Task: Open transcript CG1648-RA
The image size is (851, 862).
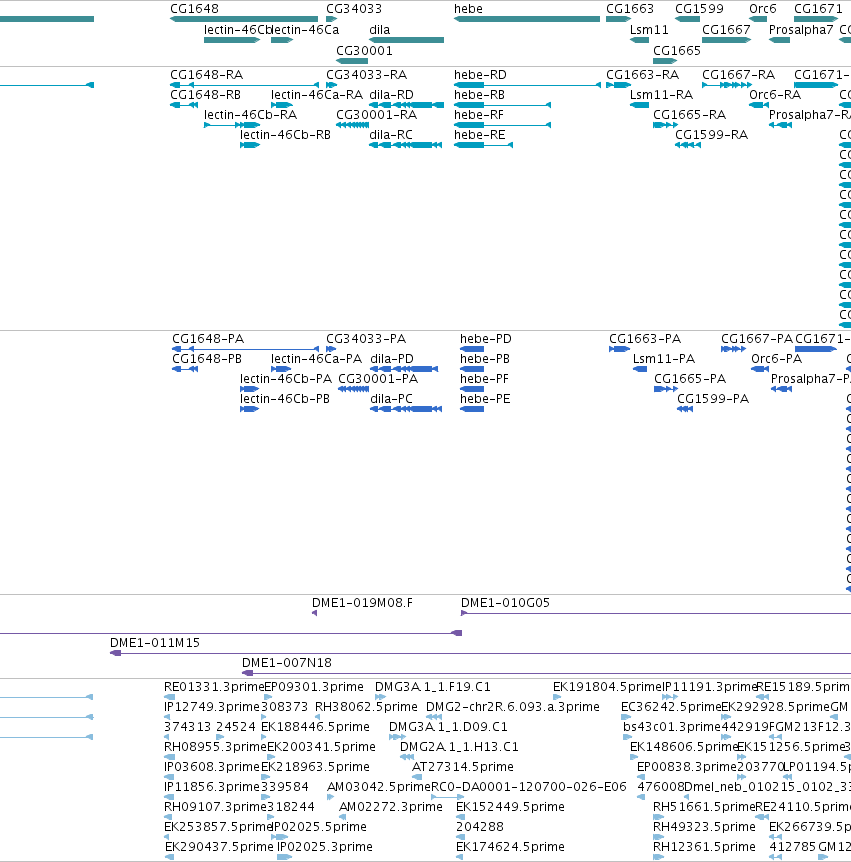Action: point(206,75)
